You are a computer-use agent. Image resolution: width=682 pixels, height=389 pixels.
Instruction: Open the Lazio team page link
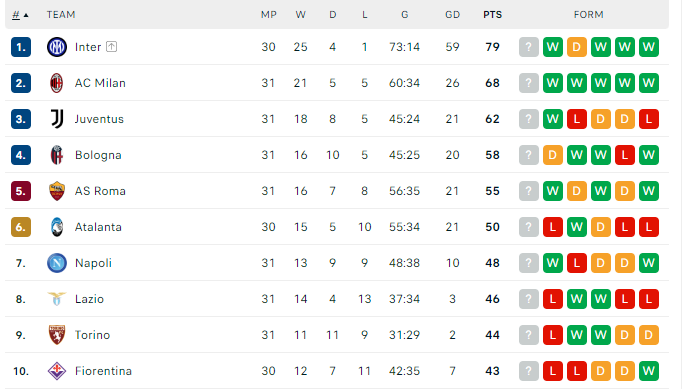(89, 299)
